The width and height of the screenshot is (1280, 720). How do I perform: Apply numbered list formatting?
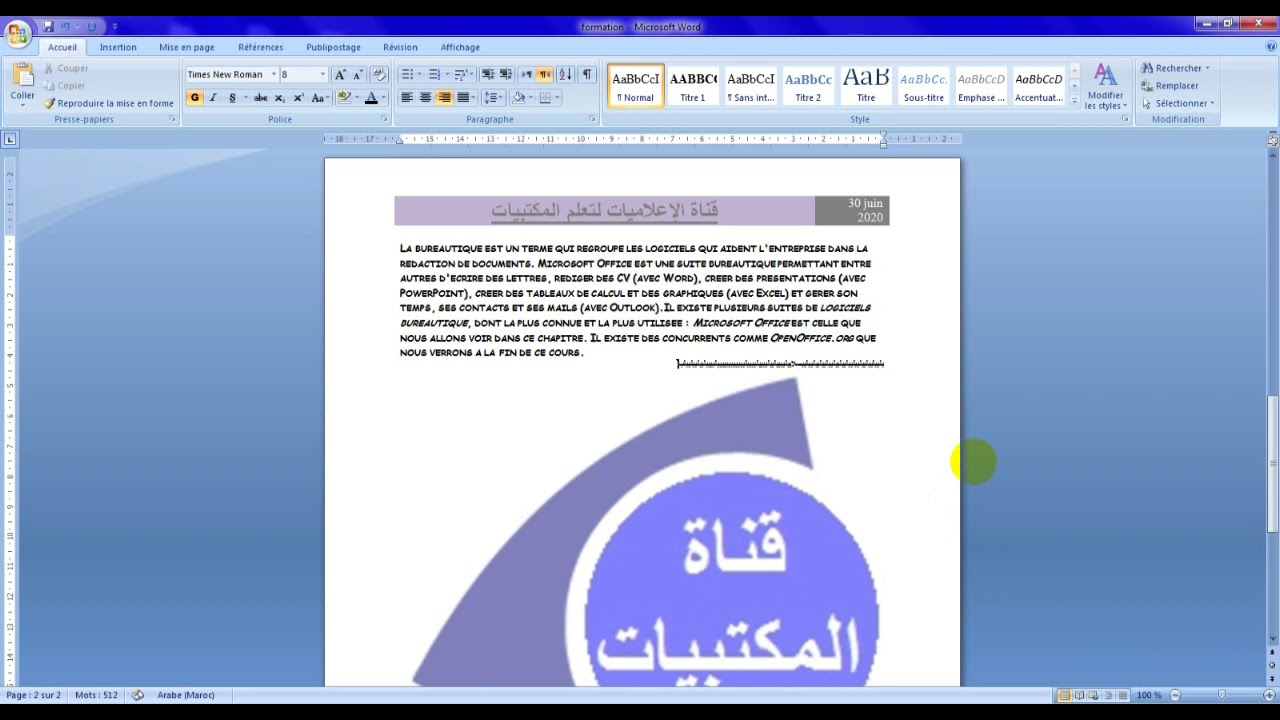(434, 74)
